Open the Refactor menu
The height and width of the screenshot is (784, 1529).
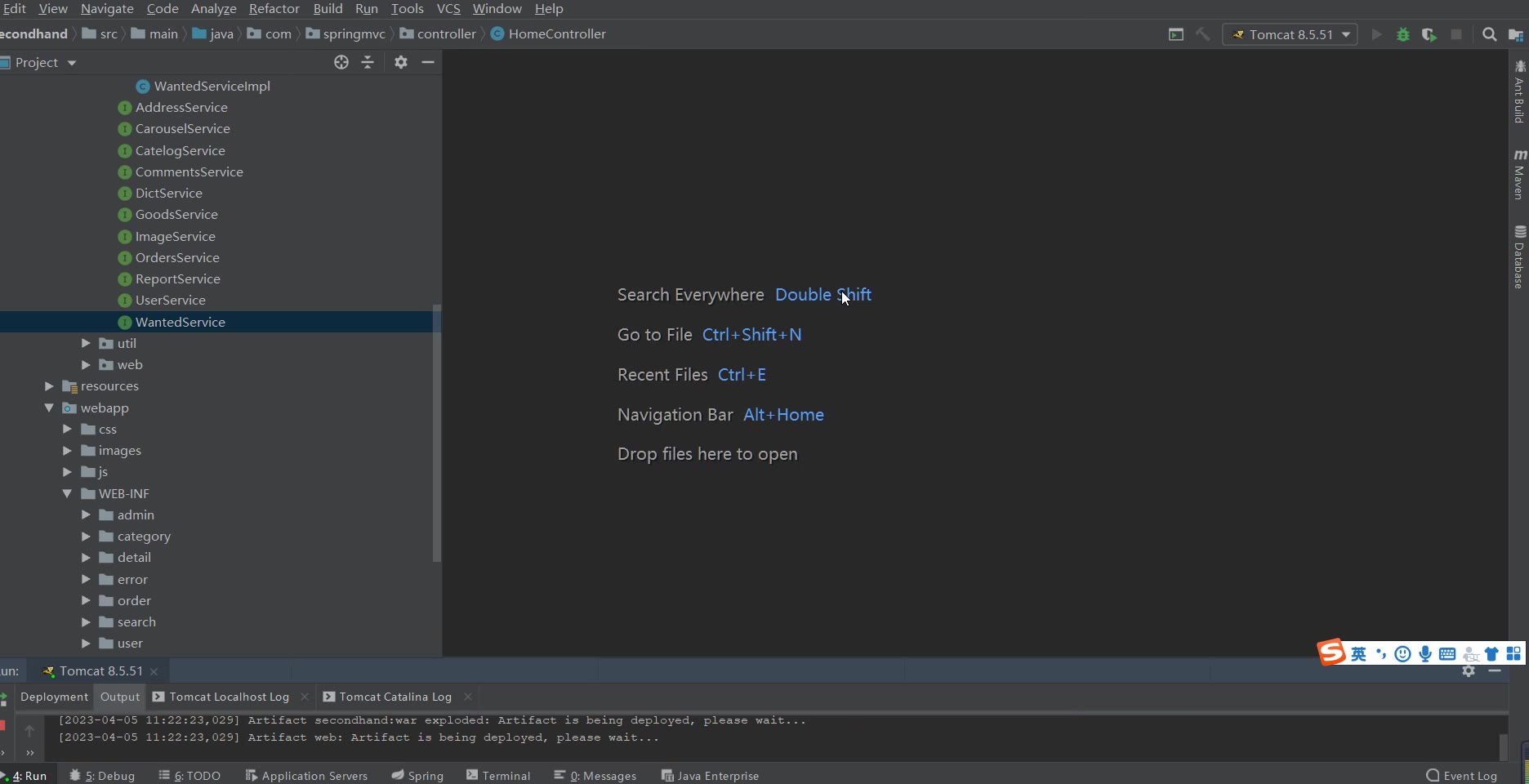tap(274, 9)
